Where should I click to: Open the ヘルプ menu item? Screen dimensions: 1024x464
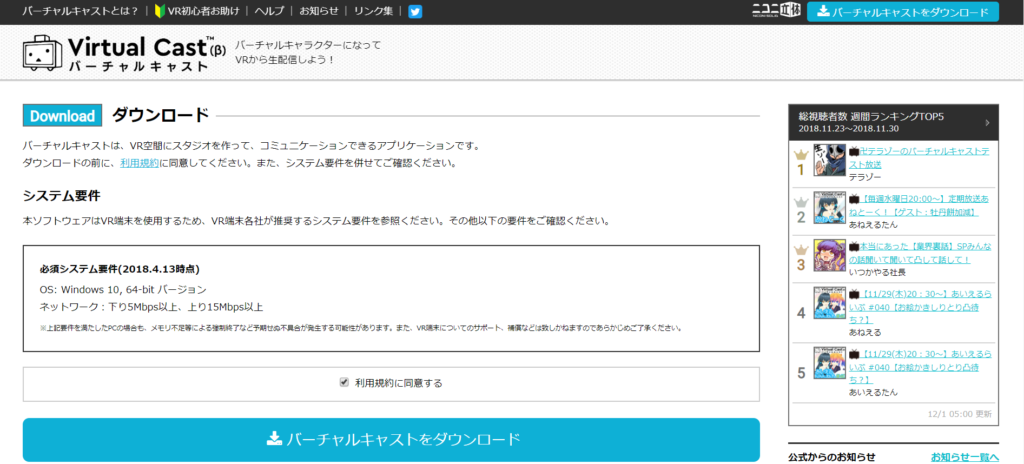tap(270, 11)
